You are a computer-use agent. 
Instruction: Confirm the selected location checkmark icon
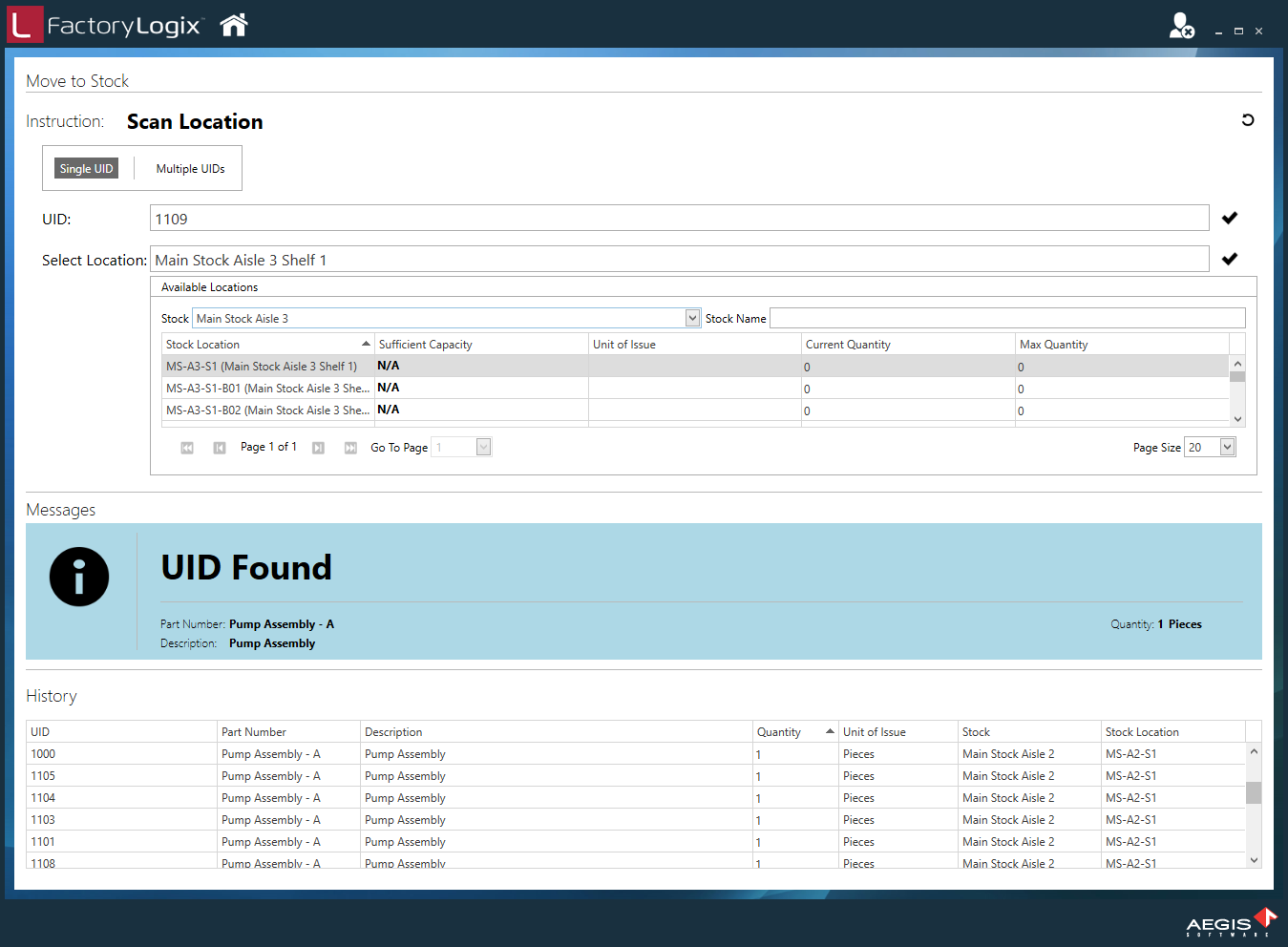tap(1230, 258)
